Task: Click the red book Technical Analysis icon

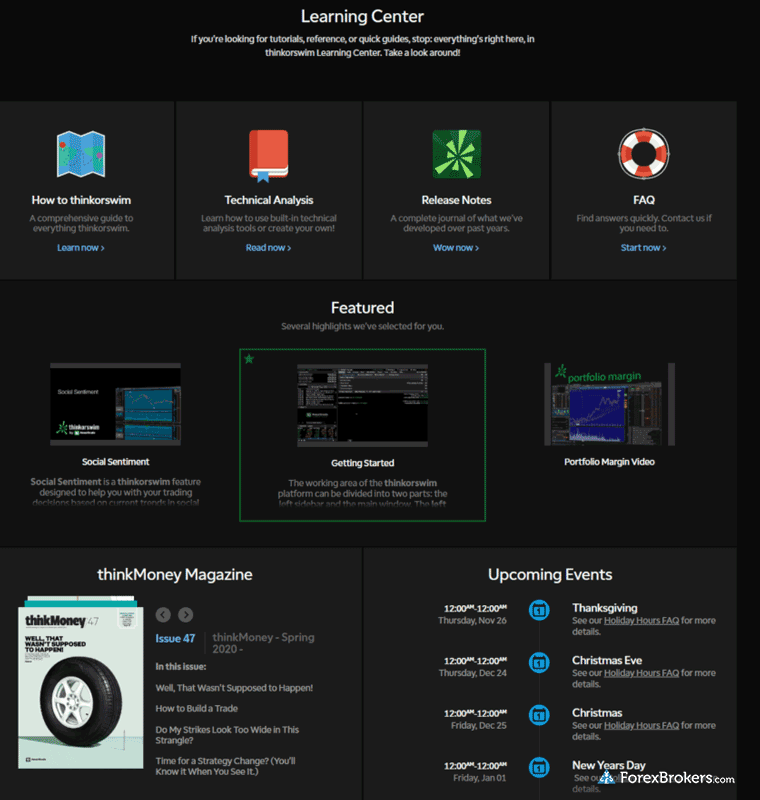Action: pos(268,156)
